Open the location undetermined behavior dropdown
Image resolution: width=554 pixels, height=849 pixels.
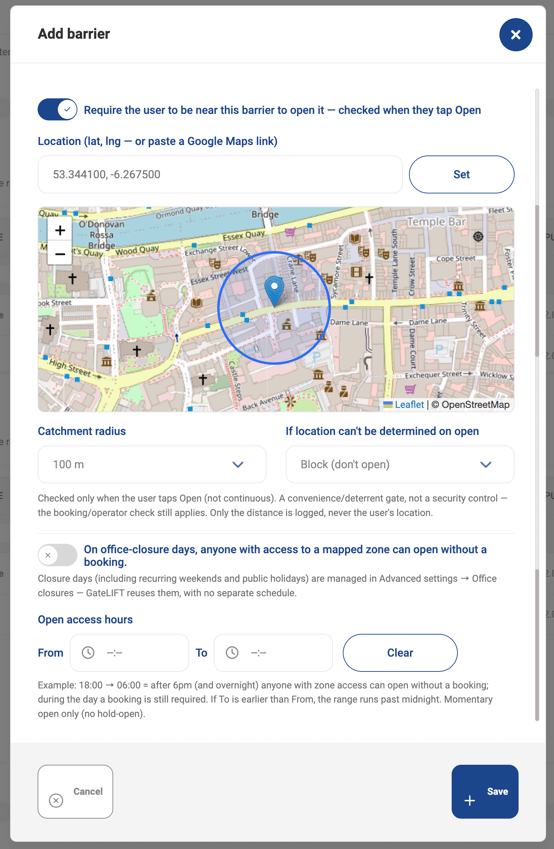[400, 464]
